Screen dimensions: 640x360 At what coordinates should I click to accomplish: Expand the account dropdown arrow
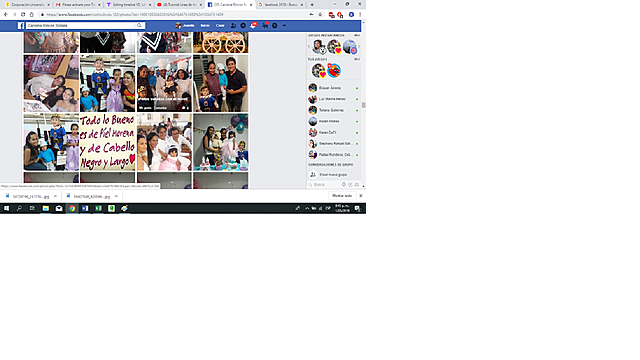coord(284,26)
